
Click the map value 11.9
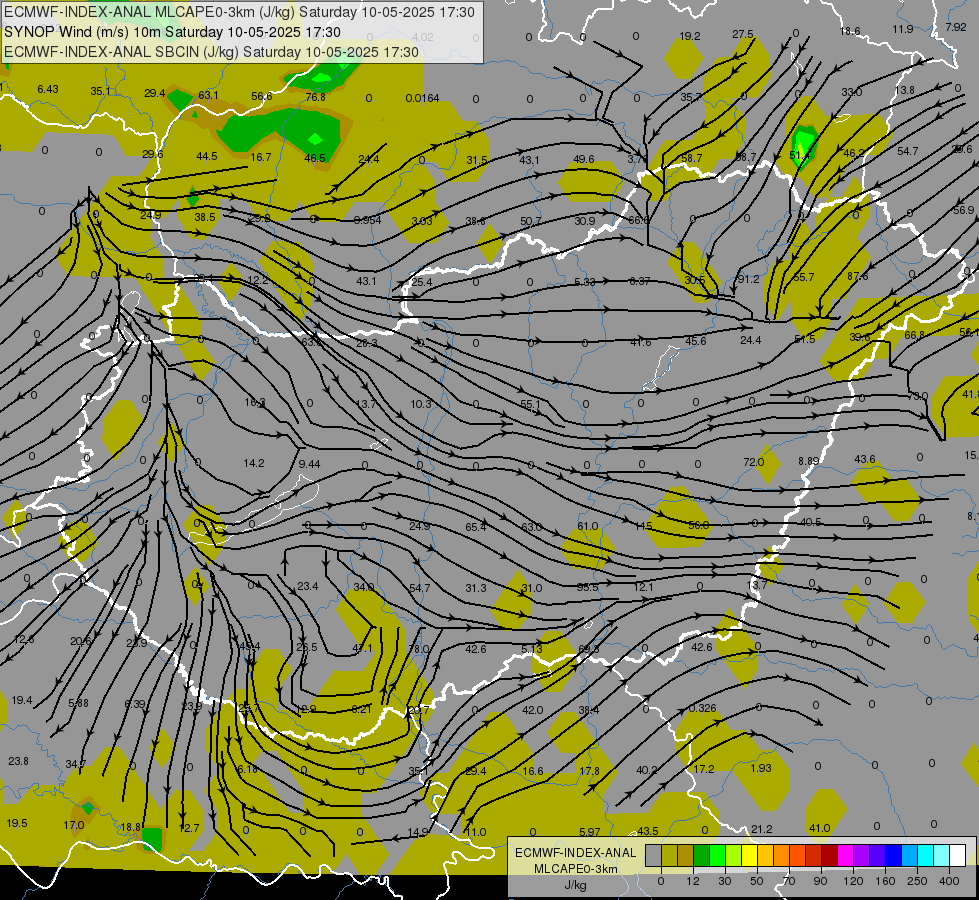903,29
